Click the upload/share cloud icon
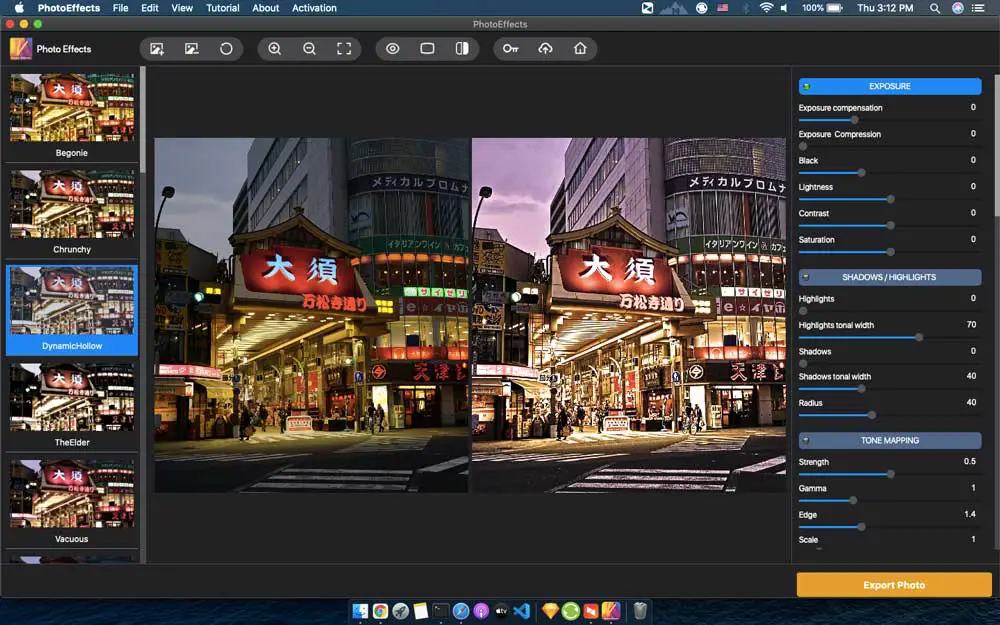The height and width of the screenshot is (625, 1000). point(545,48)
